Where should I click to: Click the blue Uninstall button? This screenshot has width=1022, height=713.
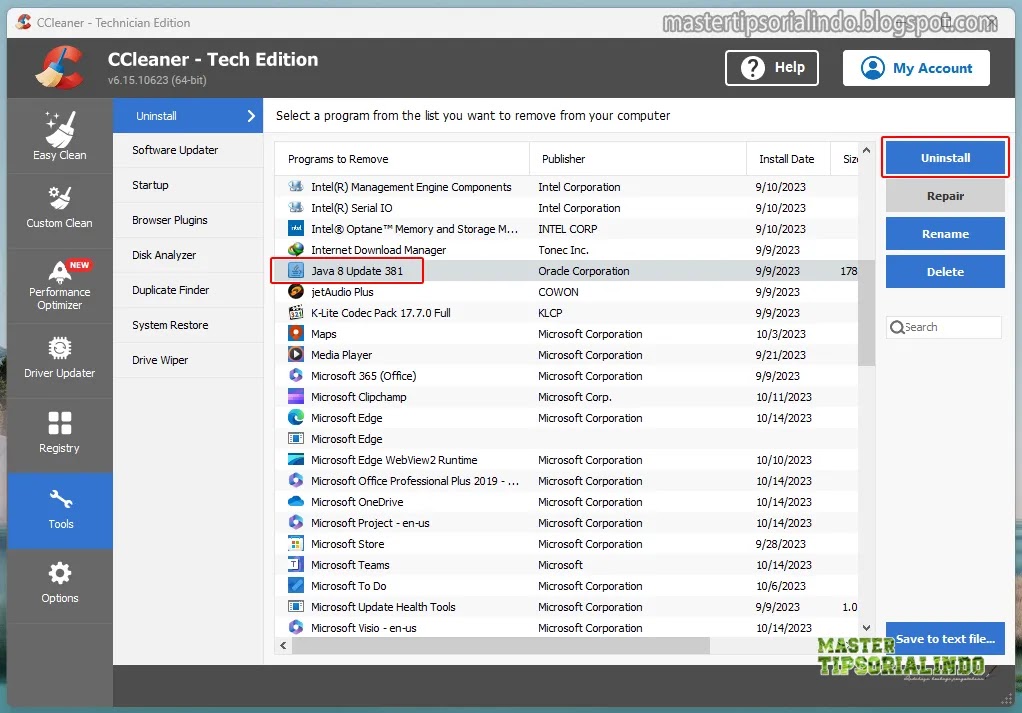[x=945, y=158]
